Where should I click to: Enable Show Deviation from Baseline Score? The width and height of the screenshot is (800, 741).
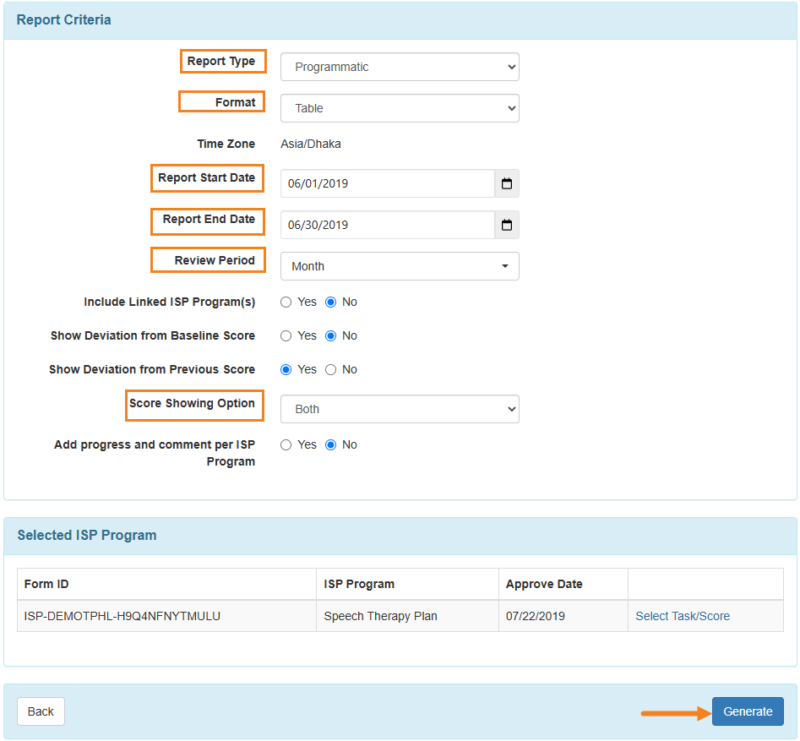[285, 336]
